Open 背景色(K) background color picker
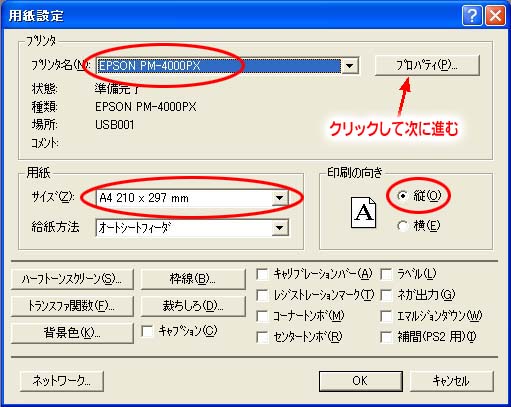Viewport: 511px width, 407px height. click(72, 333)
